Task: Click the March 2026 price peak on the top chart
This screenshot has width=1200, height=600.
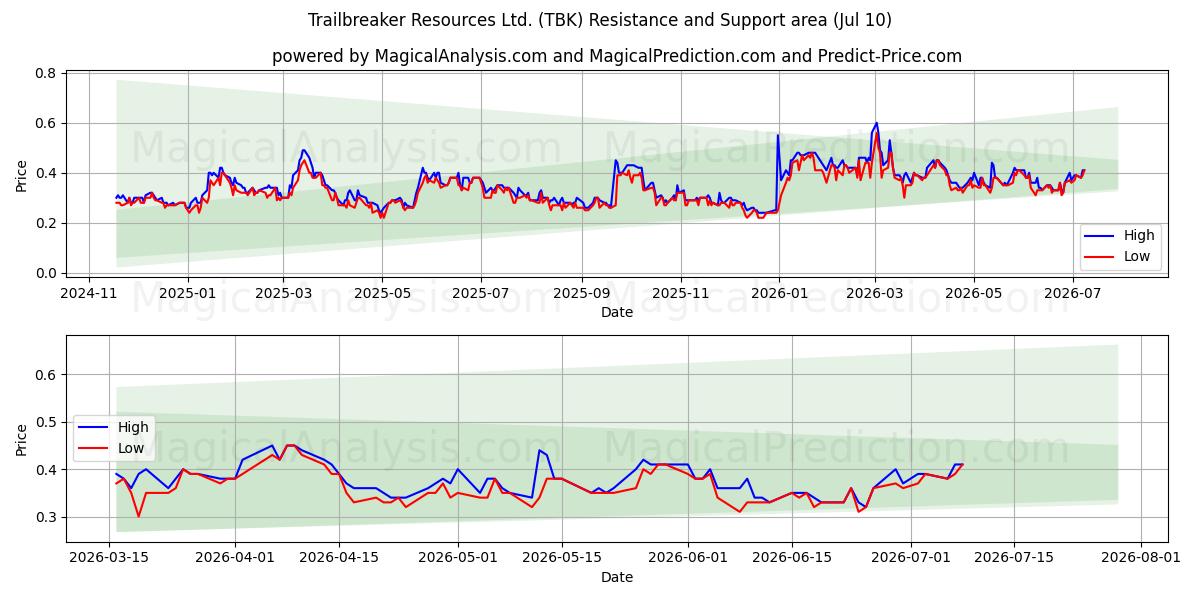Action: pos(877,123)
